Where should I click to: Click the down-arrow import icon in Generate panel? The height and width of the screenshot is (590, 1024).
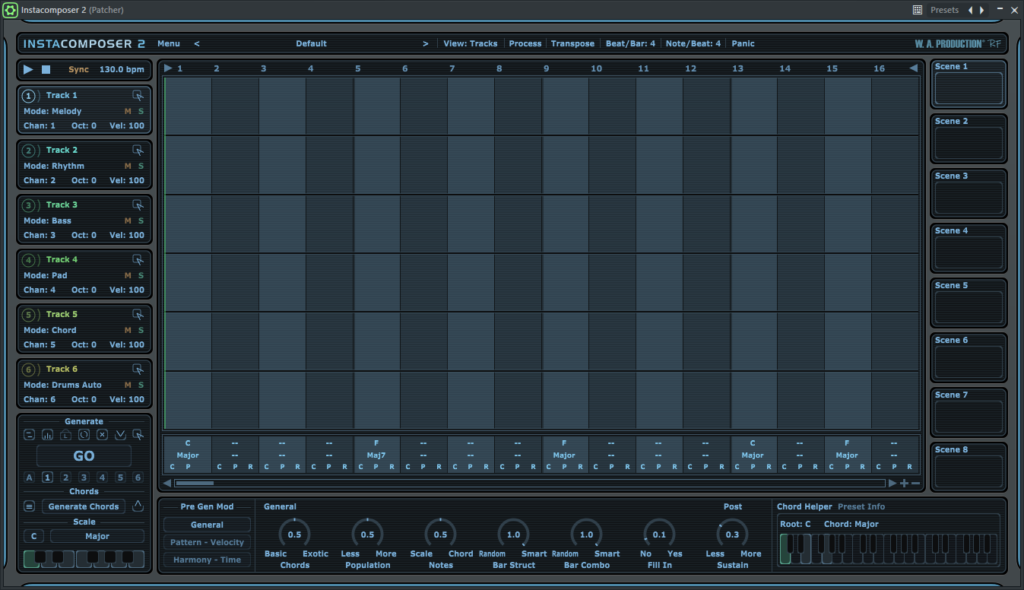[120, 435]
